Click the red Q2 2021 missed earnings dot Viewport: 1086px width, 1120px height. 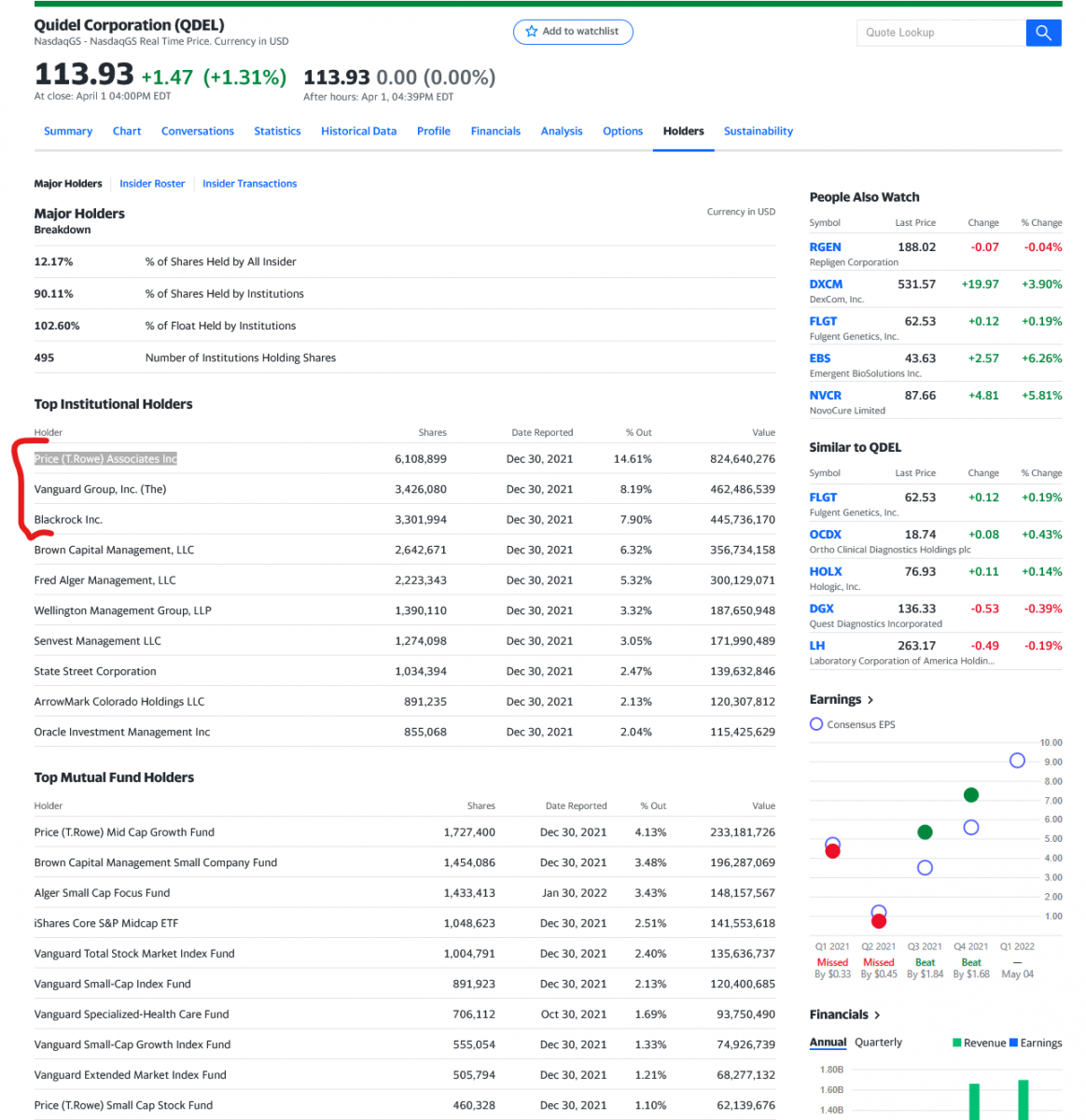coord(878,921)
